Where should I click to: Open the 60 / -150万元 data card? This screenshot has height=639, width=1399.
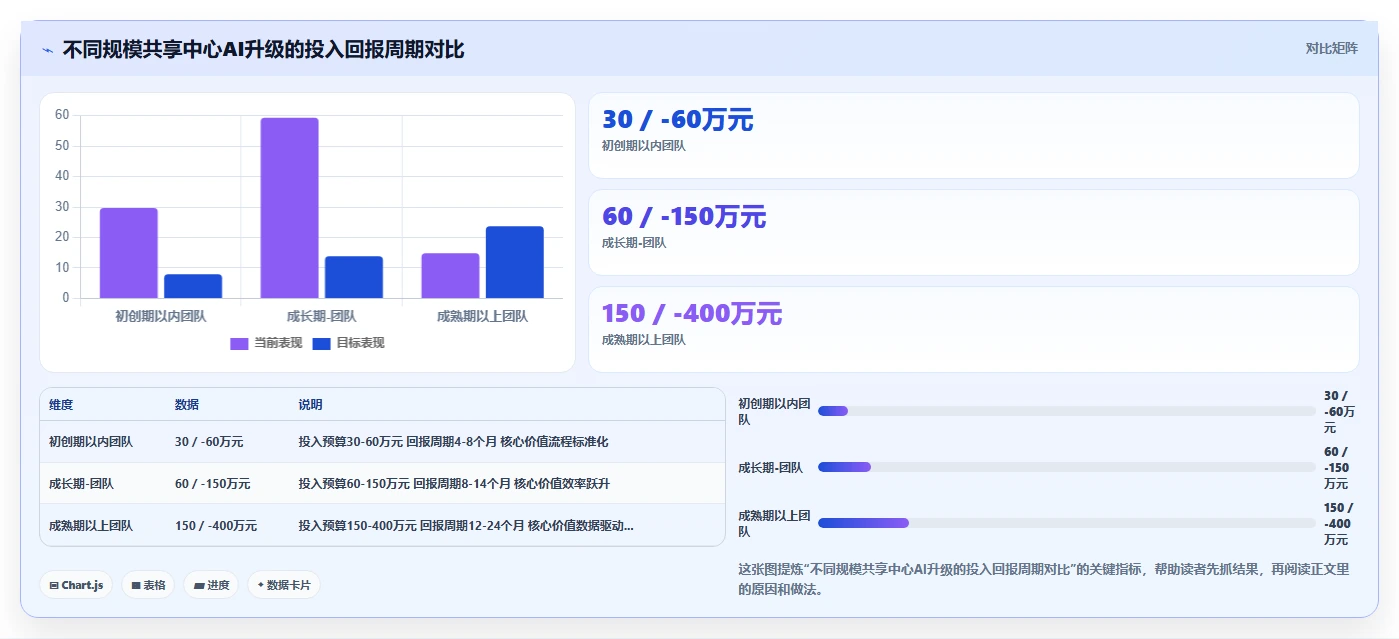[x=974, y=233]
